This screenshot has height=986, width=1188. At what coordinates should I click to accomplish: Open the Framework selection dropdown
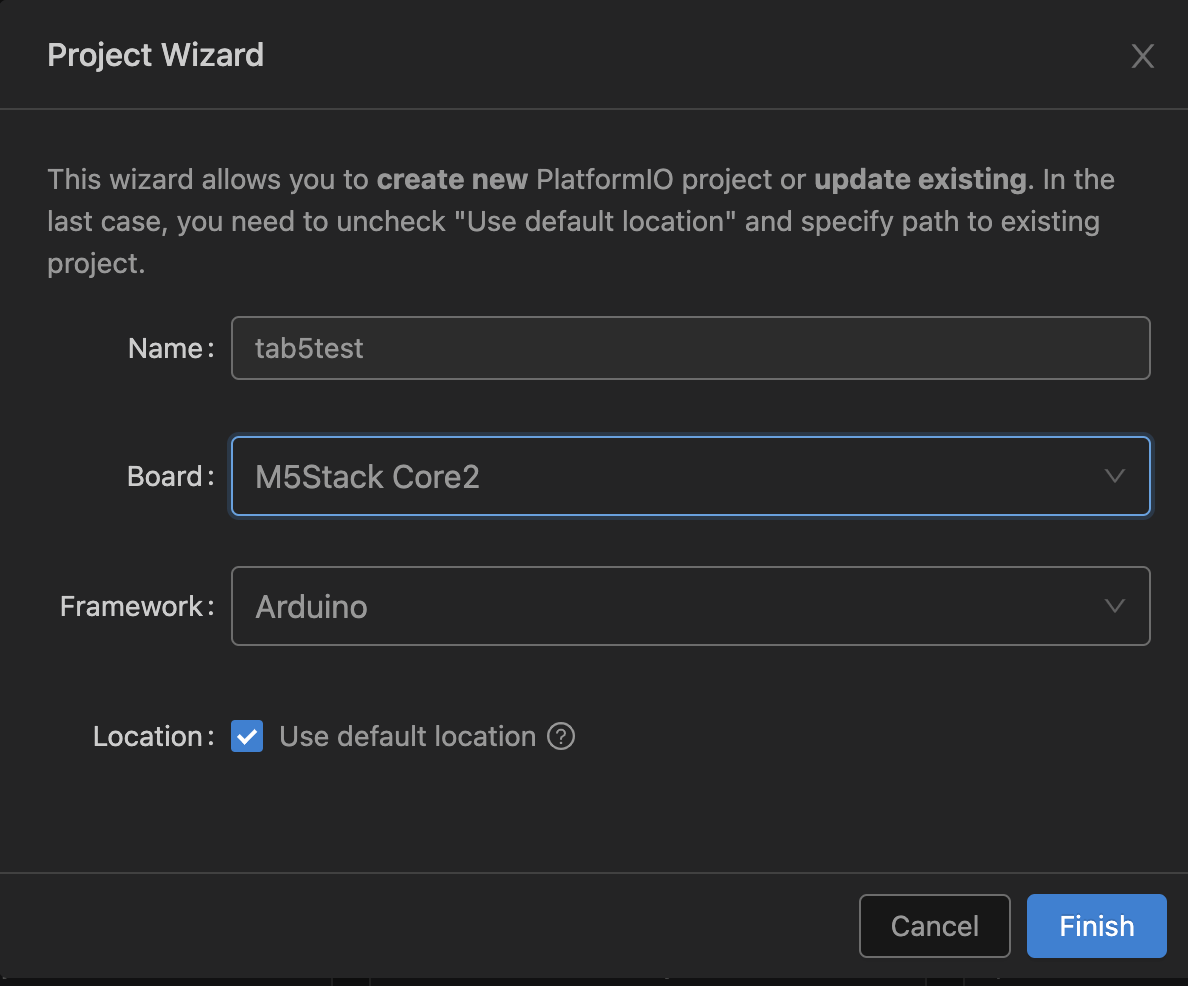tap(690, 606)
